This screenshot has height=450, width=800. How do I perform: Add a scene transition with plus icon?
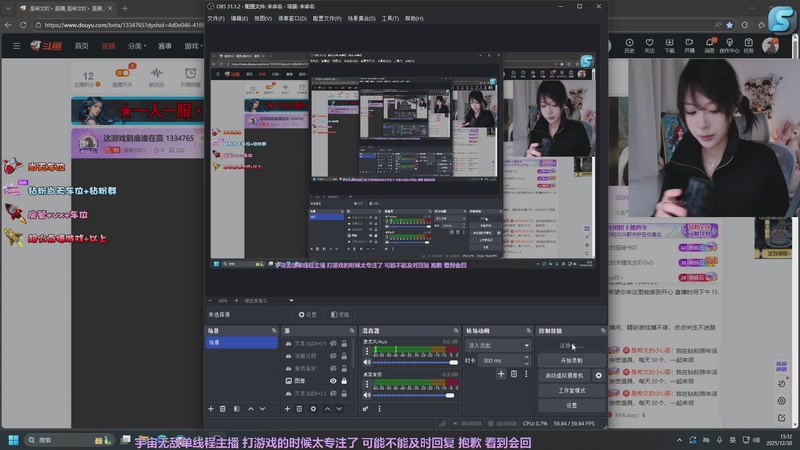pyautogui.click(x=501, y=374)
